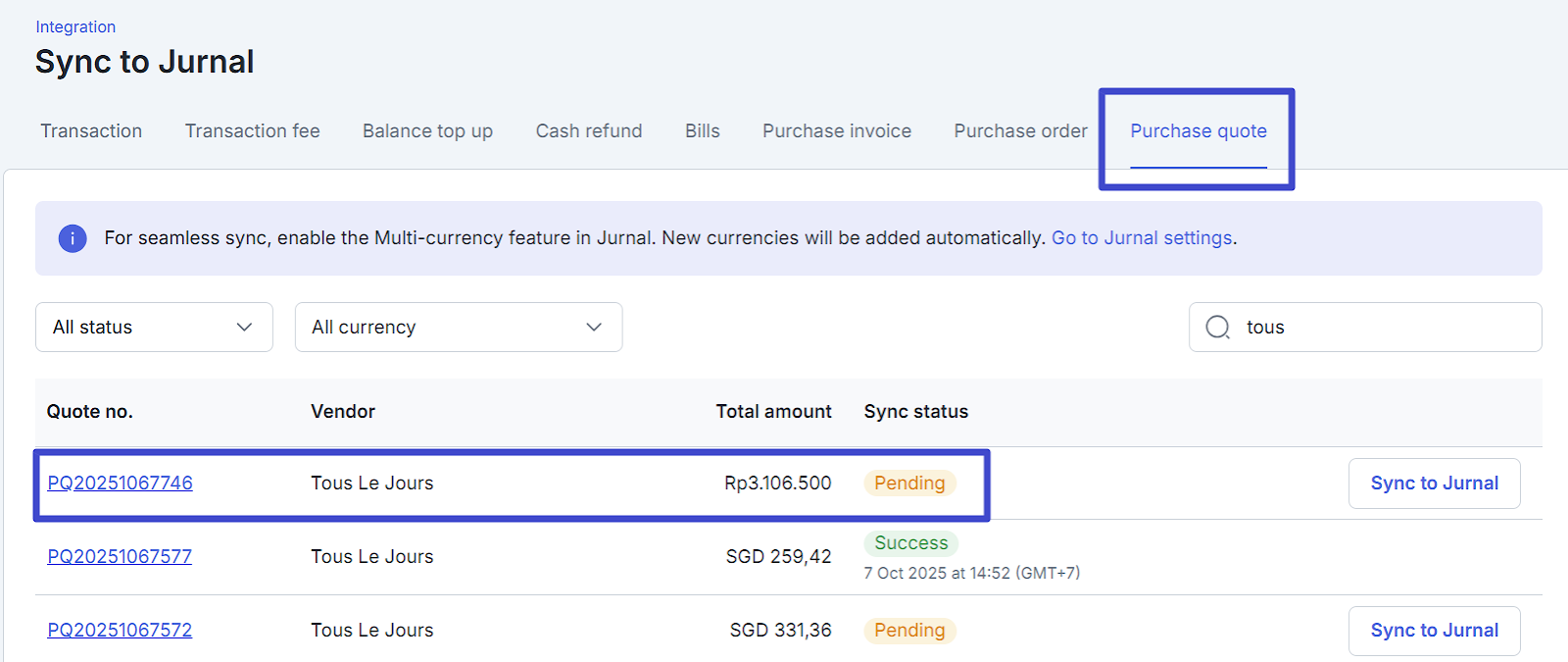Open the Go to Jurnal settings link
This screenshot has width=1568, height=662.
coord(1142,238)
